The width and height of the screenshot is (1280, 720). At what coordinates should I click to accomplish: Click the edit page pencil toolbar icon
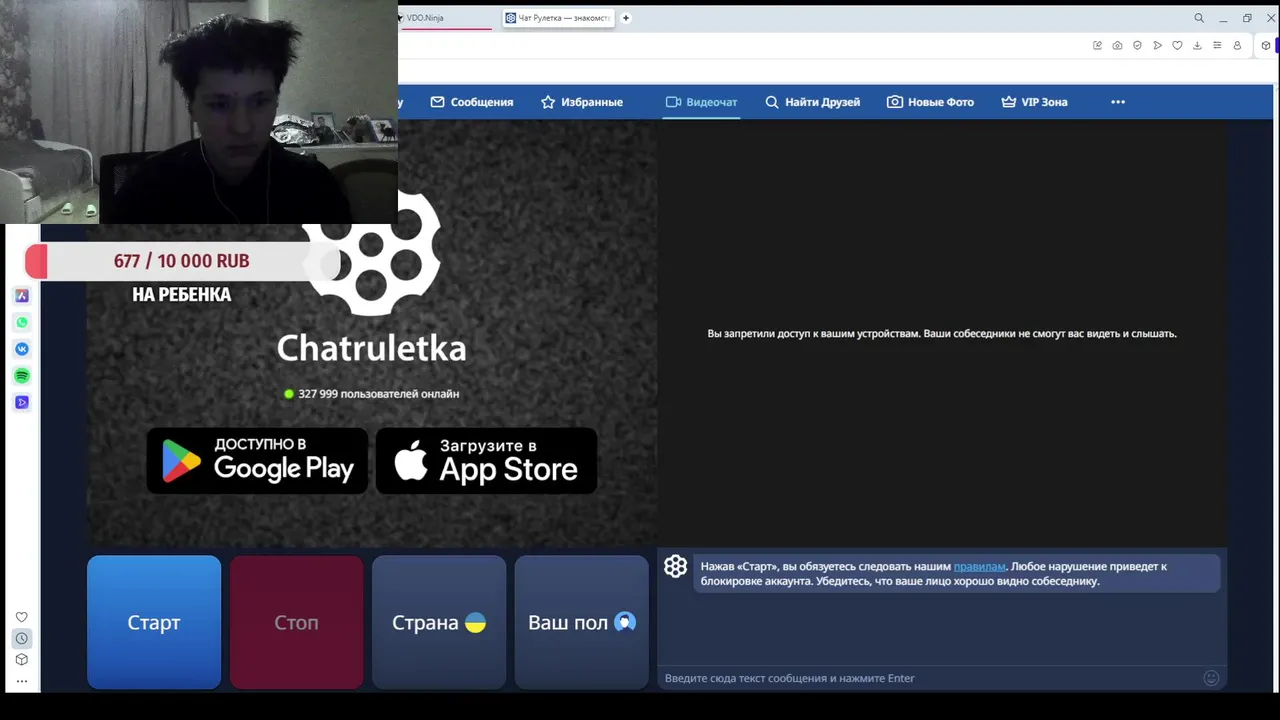click(x=1097, y=45)
